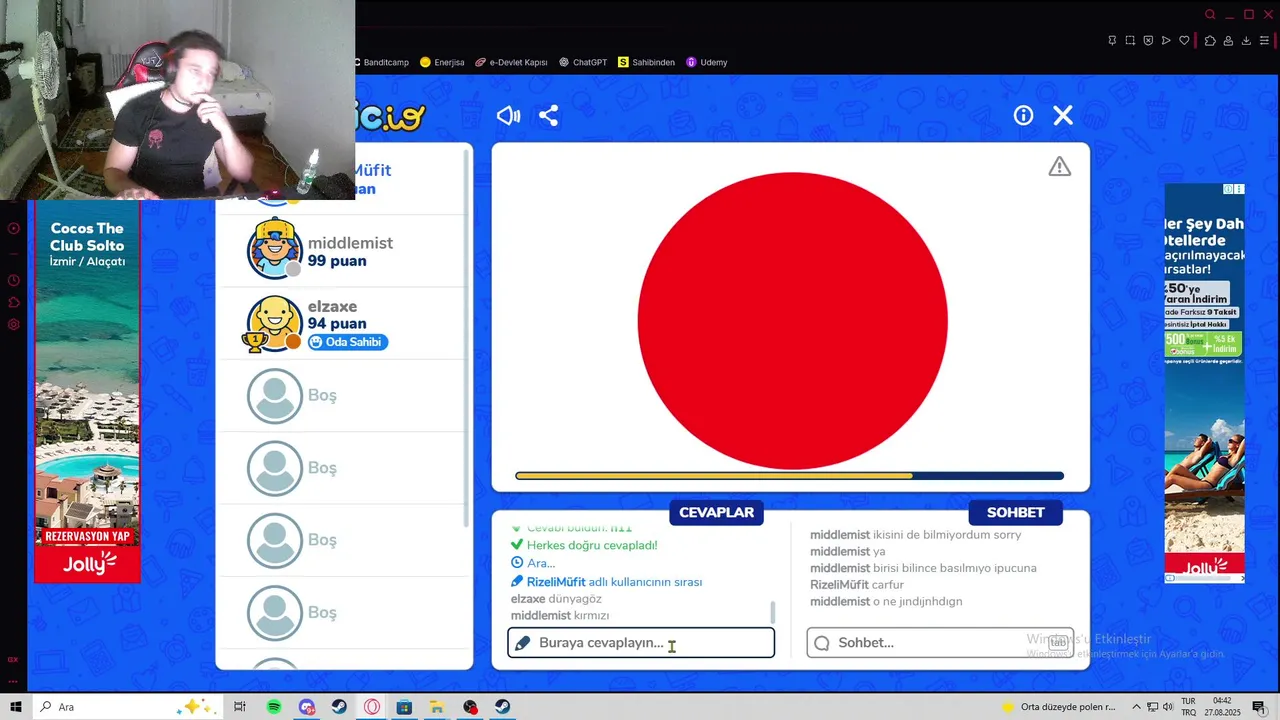Open the Enerjisa bookmark
This screenshot has height=720, width=1280.
click(x=442, y=62)
